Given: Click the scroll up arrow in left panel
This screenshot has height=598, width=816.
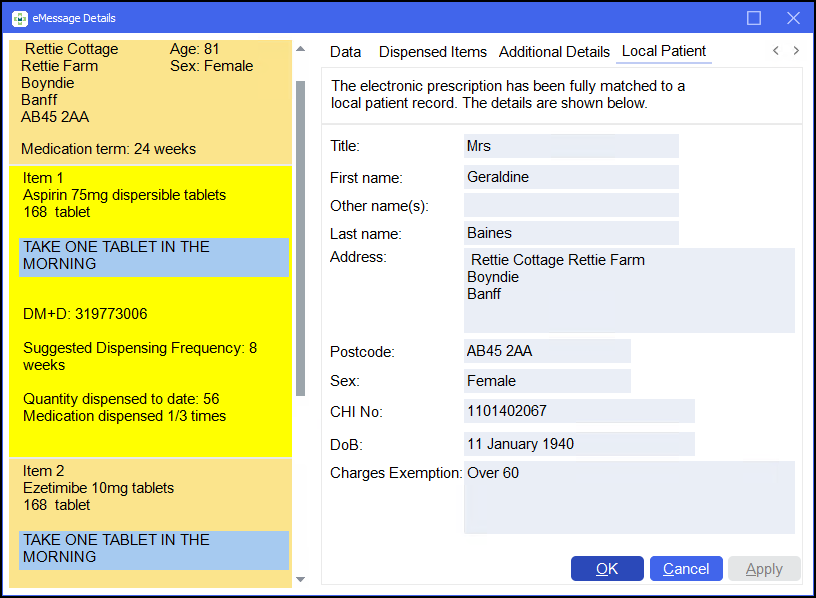Looking at the screenshot, I should (x=300, y=49).
